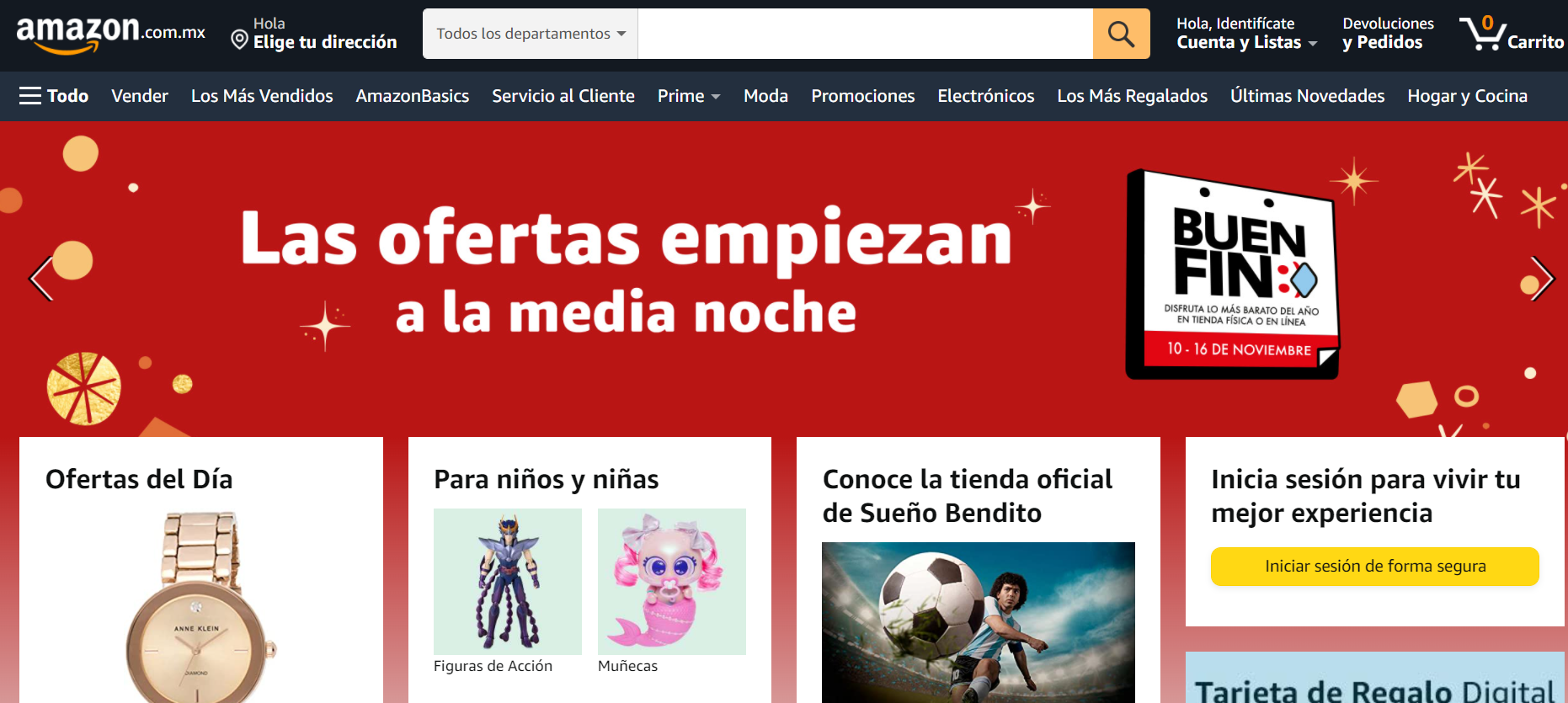Screen dimensions: 1568x703
Task: Open Los Más Regalados
Action: pyautogui.click(x=1133, y=96)
